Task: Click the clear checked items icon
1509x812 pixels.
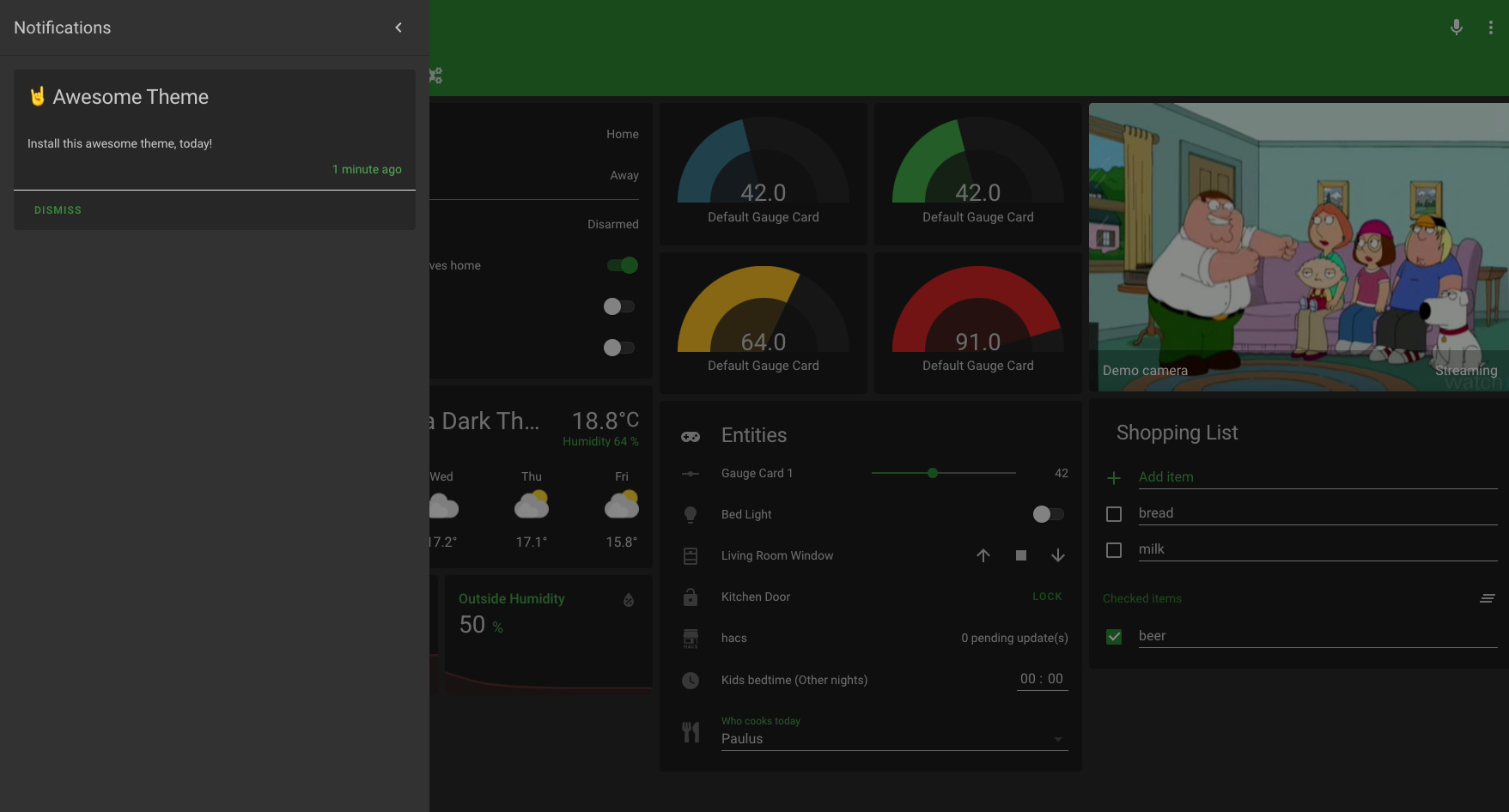Action: [x=1487, y=598]
